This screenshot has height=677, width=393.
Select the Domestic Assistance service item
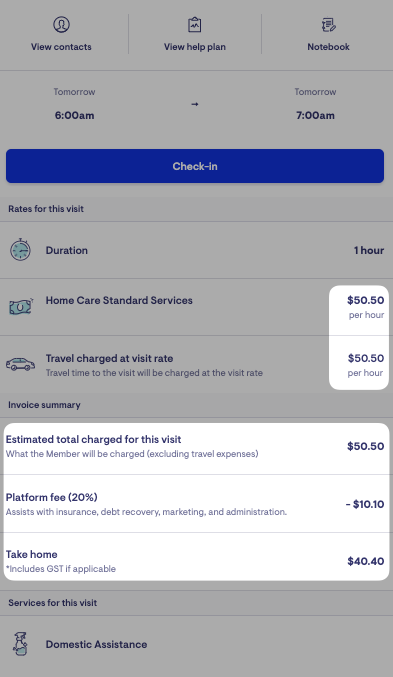pos(196,644)
